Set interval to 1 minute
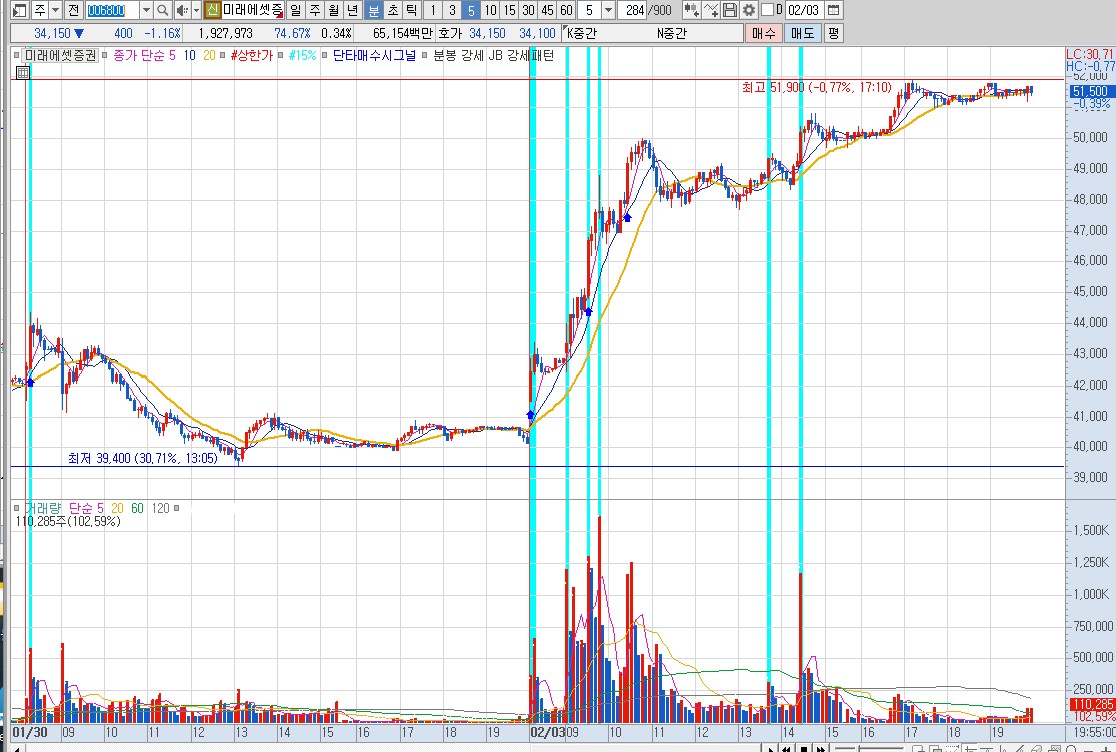 tap(433, 10)
